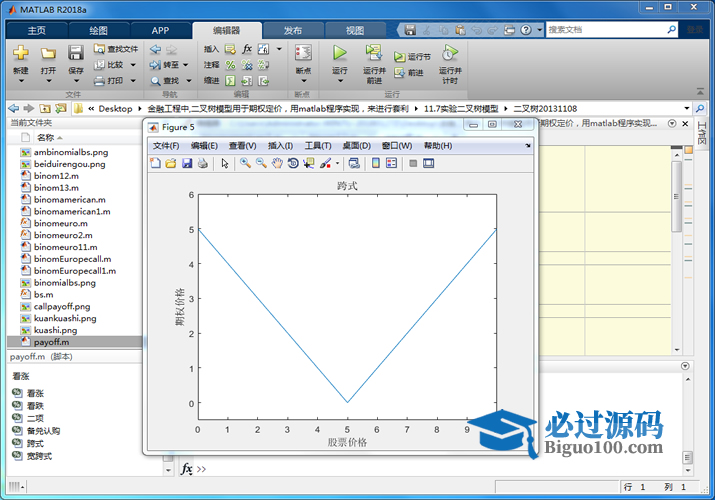Click the comment percent icon next to 注释
The image size is (715, 500).
230,65
